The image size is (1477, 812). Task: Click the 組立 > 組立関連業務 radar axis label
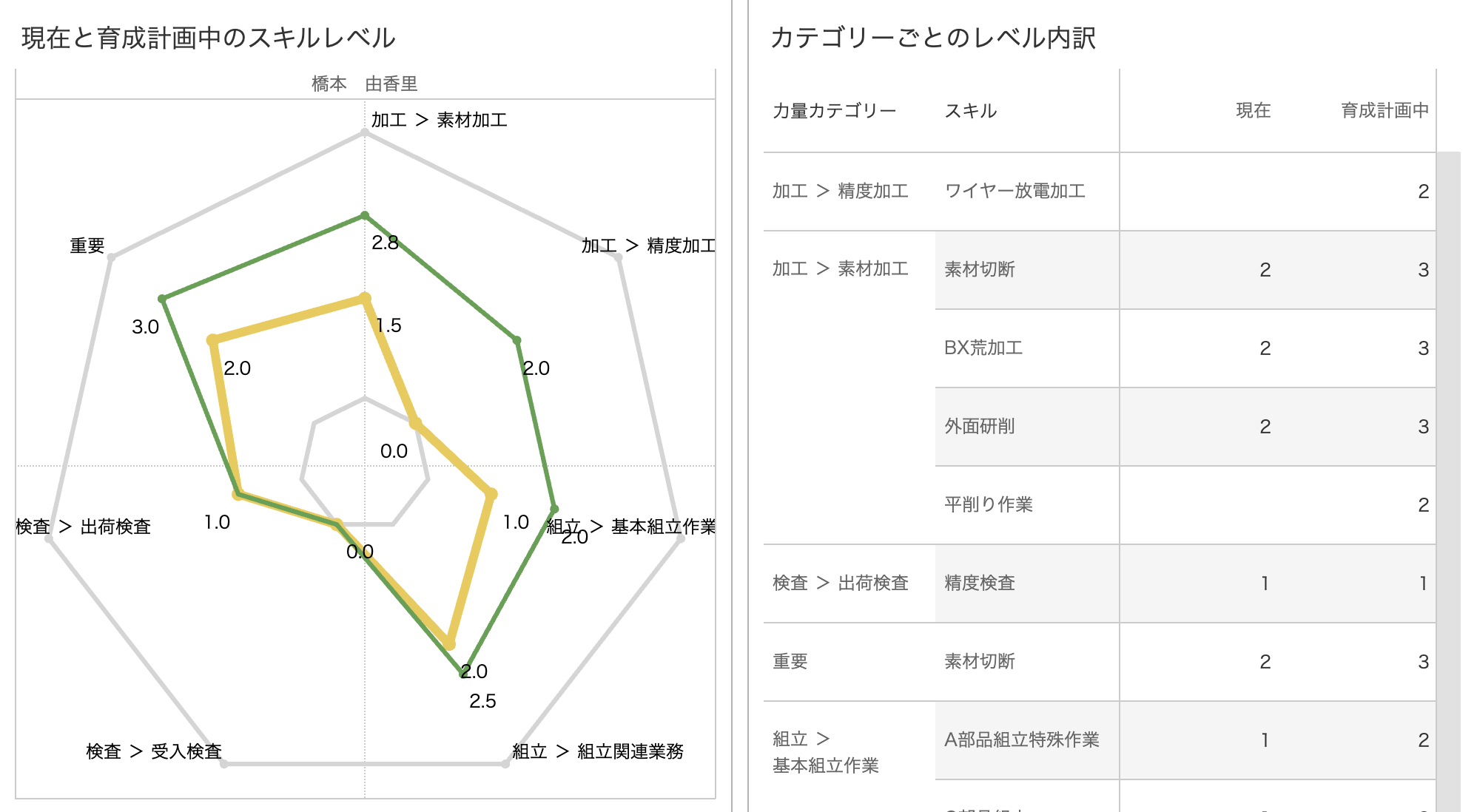click(598, 752)
